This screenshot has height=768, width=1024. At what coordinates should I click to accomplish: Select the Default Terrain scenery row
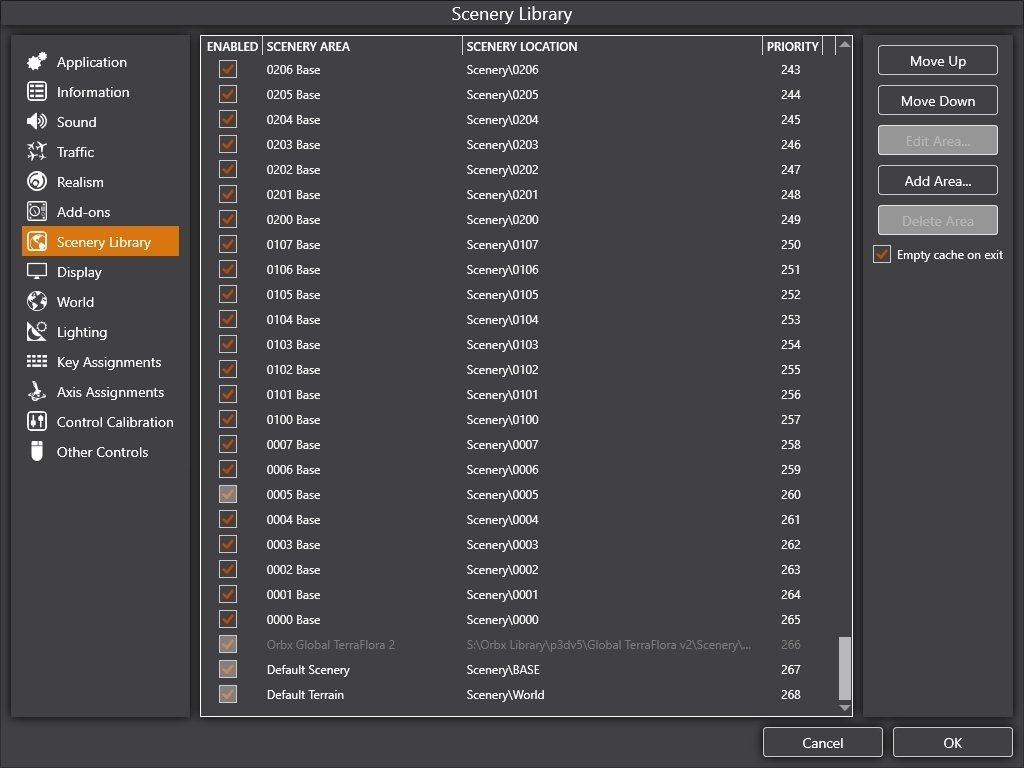click(305, 695)
